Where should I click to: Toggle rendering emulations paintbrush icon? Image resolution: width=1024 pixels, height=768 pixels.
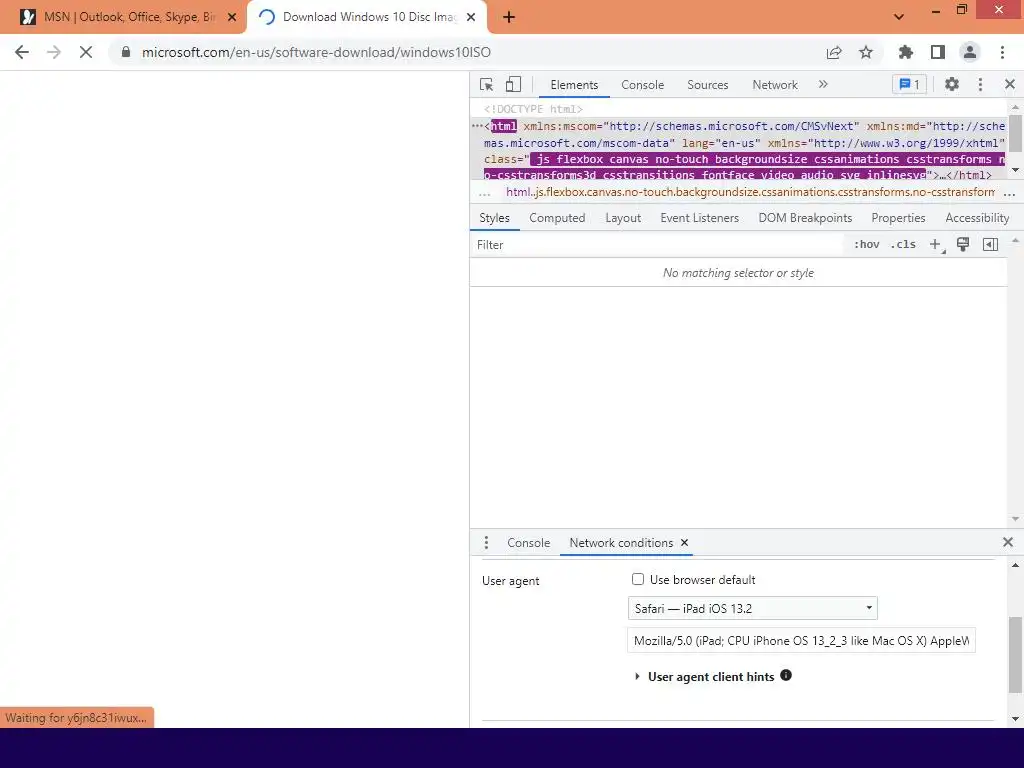coord(963,244)
